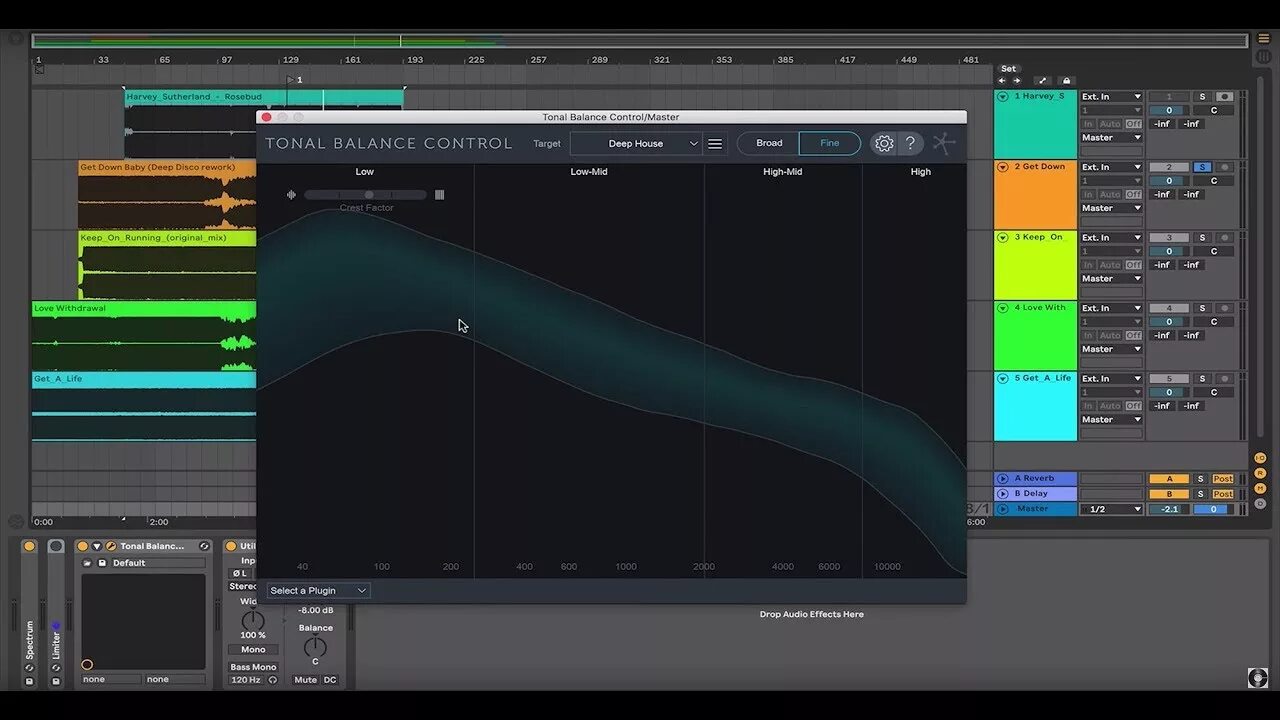The height and width of the screenshot is (720, 1280).
Task: Fold the Tonal Balance device with triangle button
Action: tap(97, 546)
